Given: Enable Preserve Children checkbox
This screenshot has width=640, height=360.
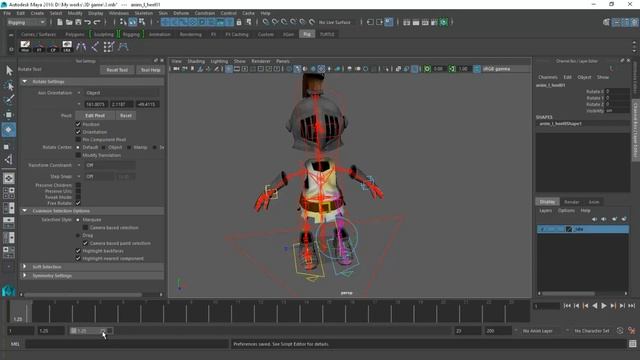Looking at the screenshot, I should click(78, 185).
